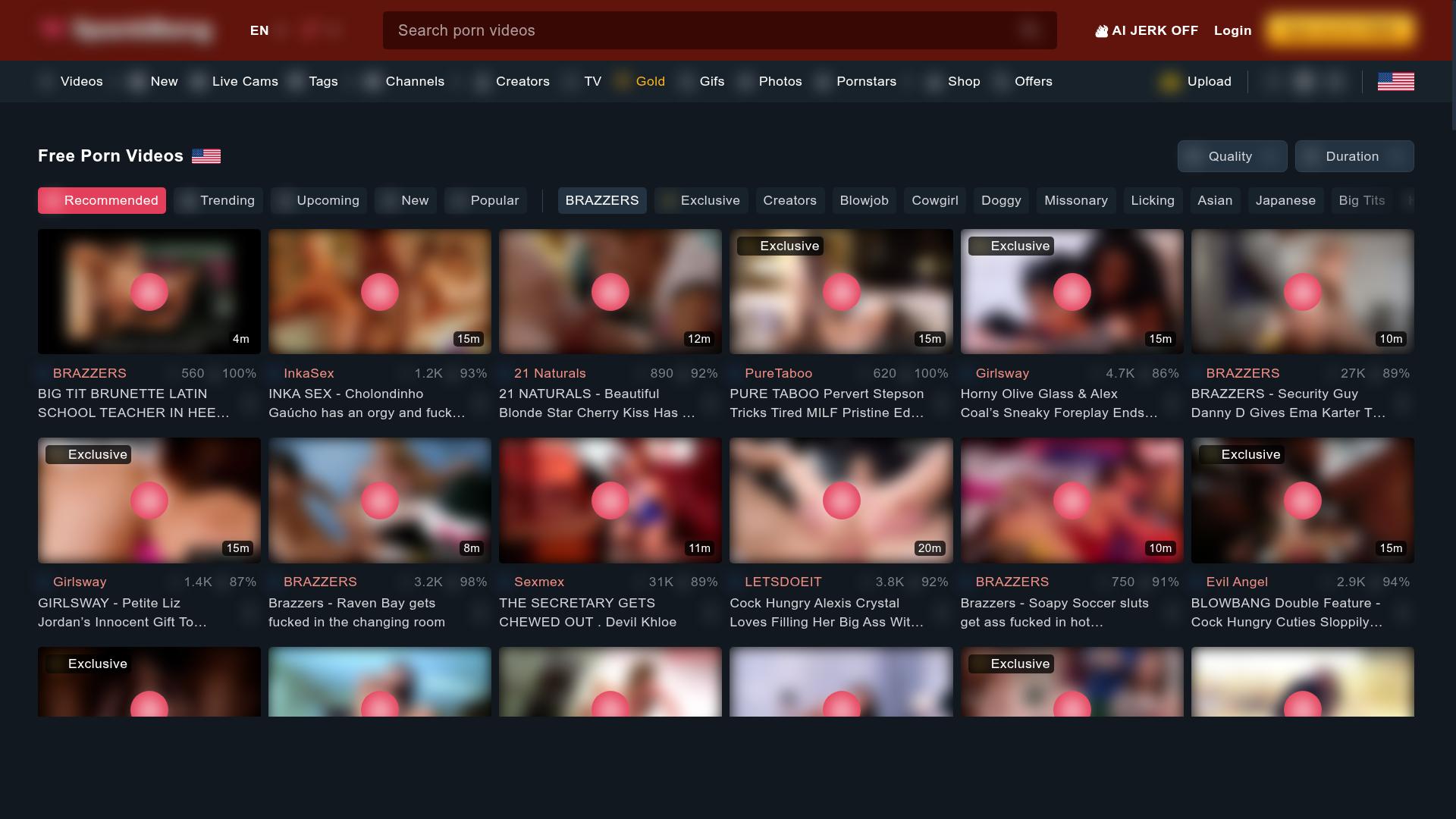
Task: Open the Duration dropdown
Action: [x=1354, y=156]
